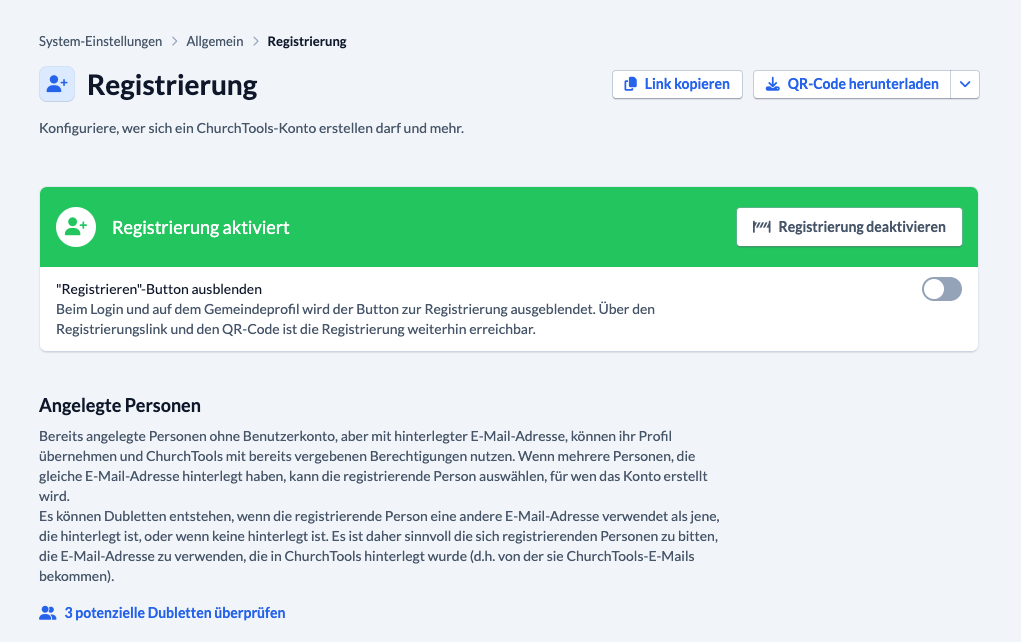Copy the registration link with Link kopieren
The width and height of the screenshot is (1021, 642).
677,84
